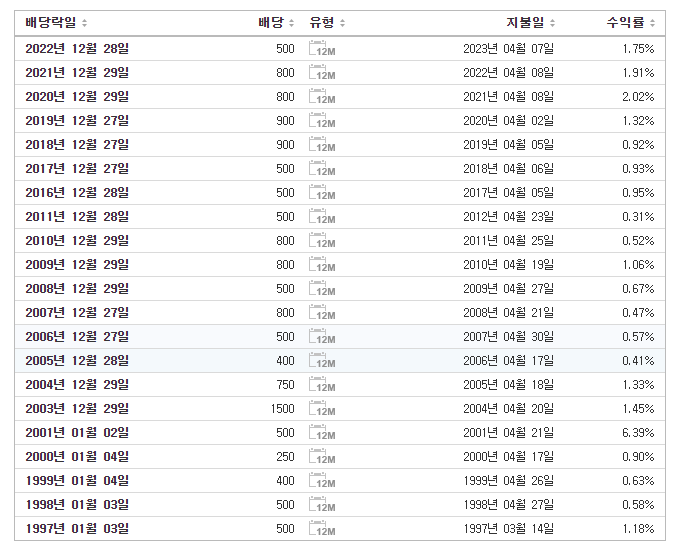Click payment date 2007년 04월 30일
The image size is (679, 553).
click(x=508, y=337)
